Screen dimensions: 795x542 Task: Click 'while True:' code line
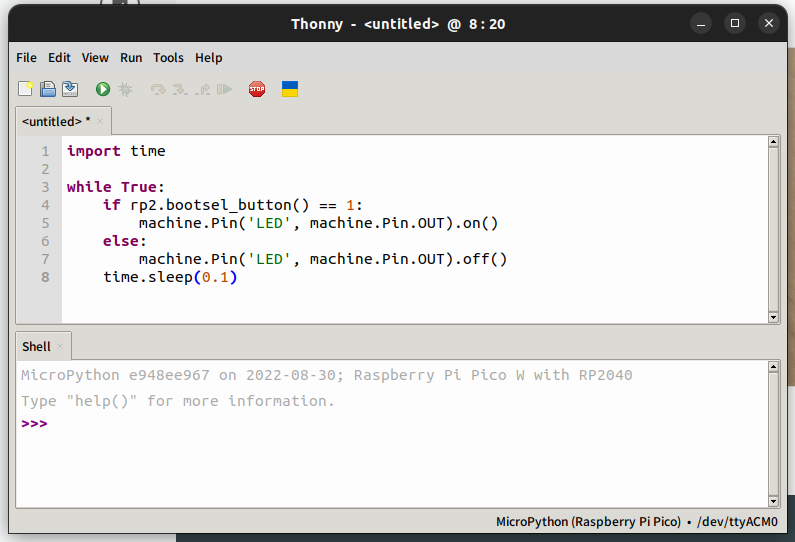pos(116,187)
